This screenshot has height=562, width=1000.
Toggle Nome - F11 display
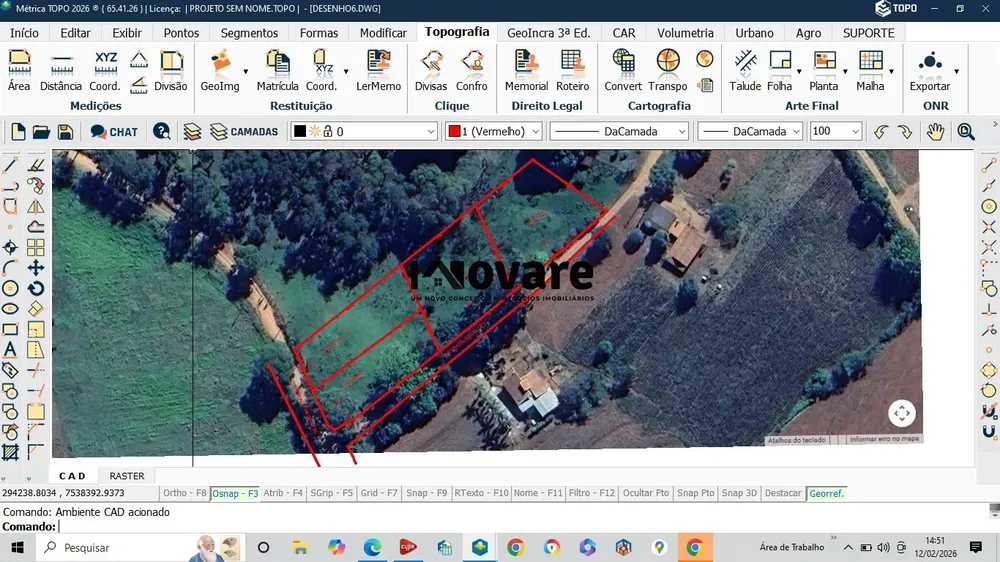pos(538,493)
